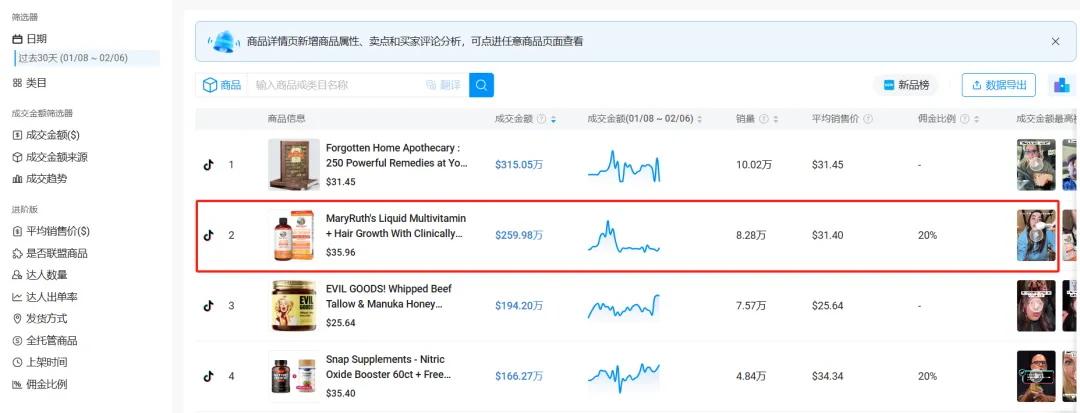Screen dimensions: 1080x413
Task: Open the 成交金额($) filter
Action: coord(45,135)
